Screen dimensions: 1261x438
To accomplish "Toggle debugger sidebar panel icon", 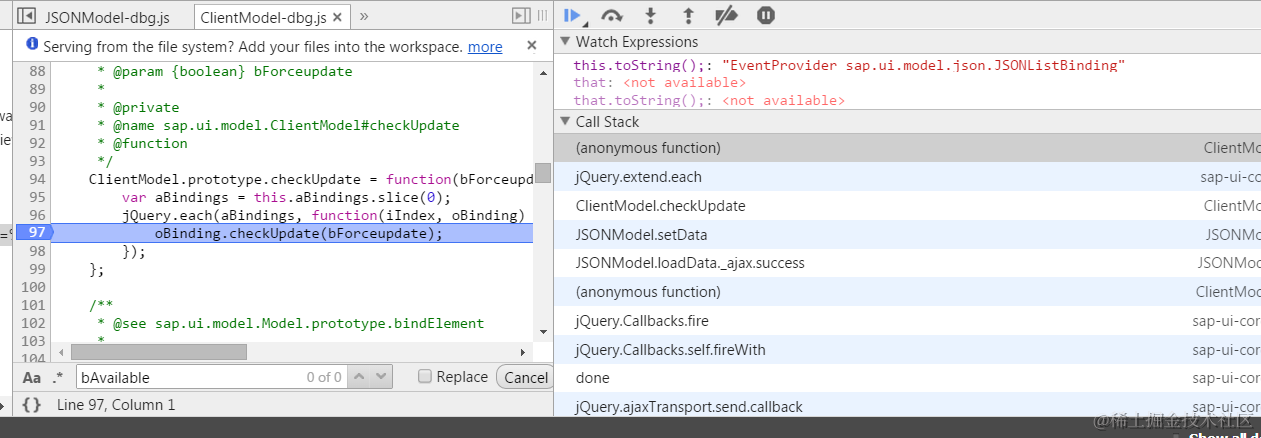I will [520, 15].
